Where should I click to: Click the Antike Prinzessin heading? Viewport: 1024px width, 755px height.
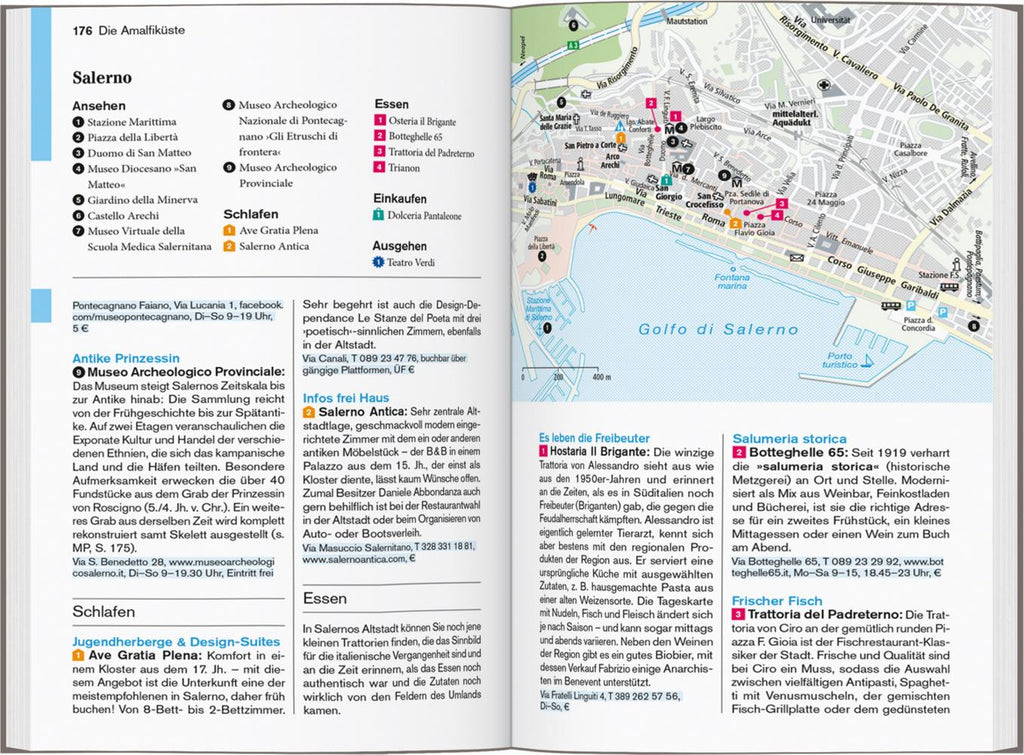tap(126, 358)
